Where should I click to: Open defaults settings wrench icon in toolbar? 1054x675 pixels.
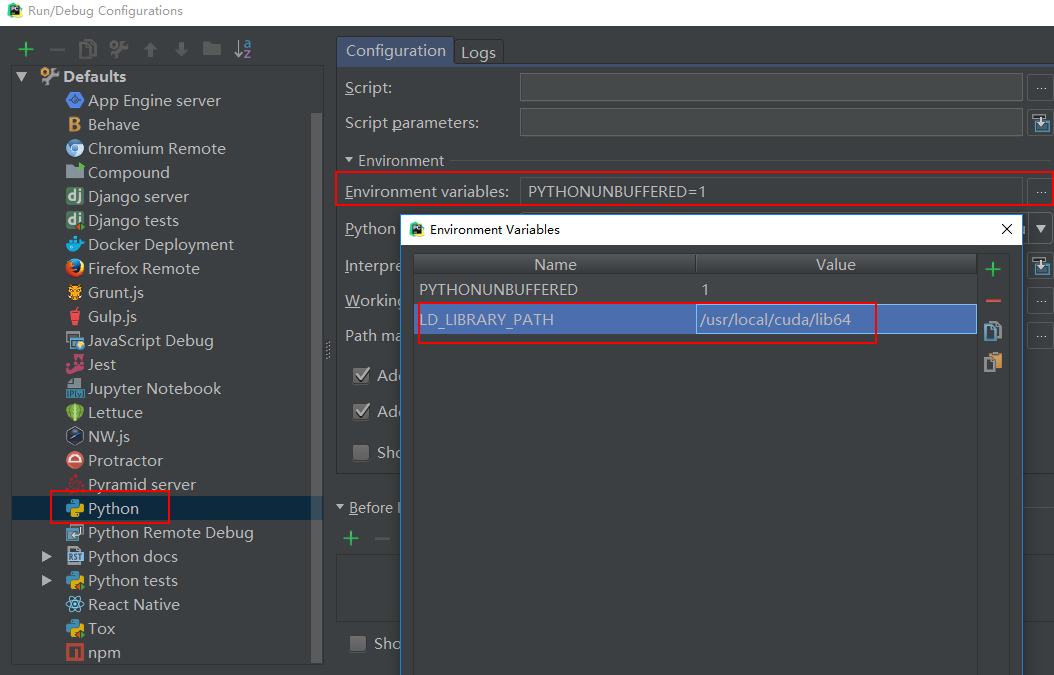pyautogui.click(x=119, y=49)
